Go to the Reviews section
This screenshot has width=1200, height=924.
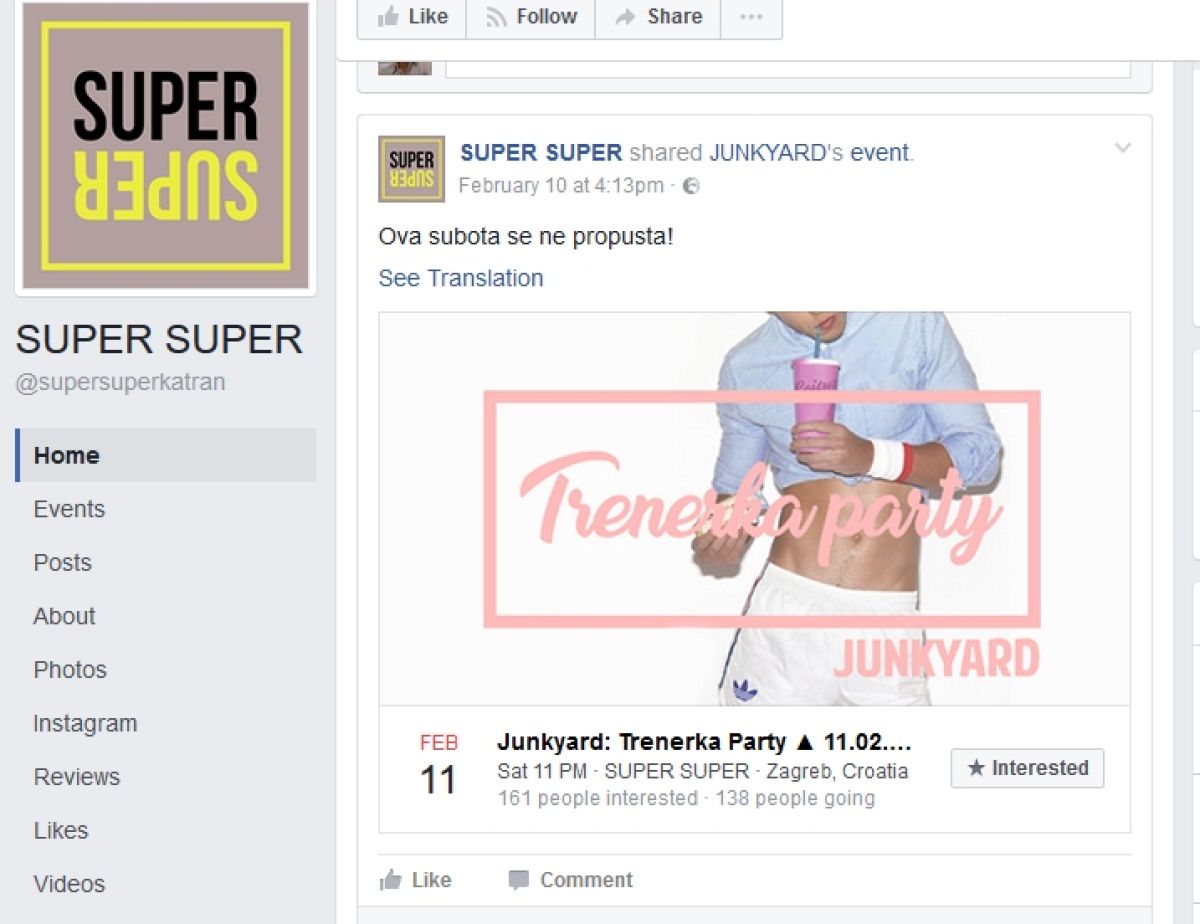pos(76,777)
